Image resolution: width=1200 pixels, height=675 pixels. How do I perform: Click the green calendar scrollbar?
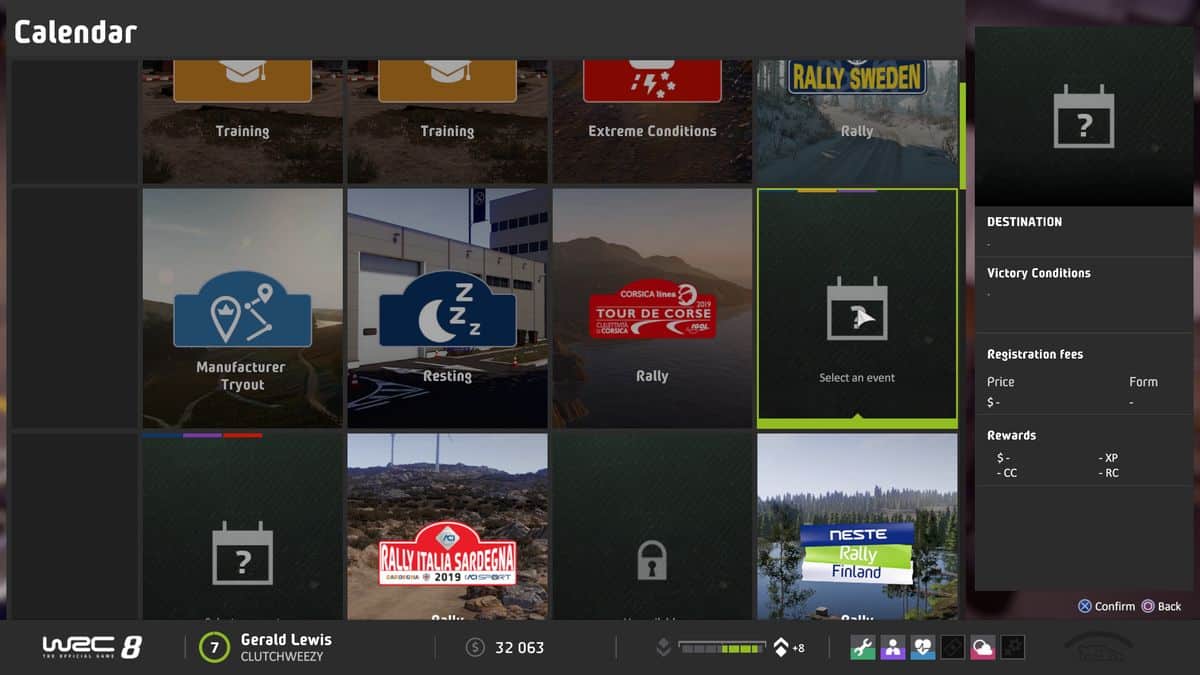[x=963, y=135]
